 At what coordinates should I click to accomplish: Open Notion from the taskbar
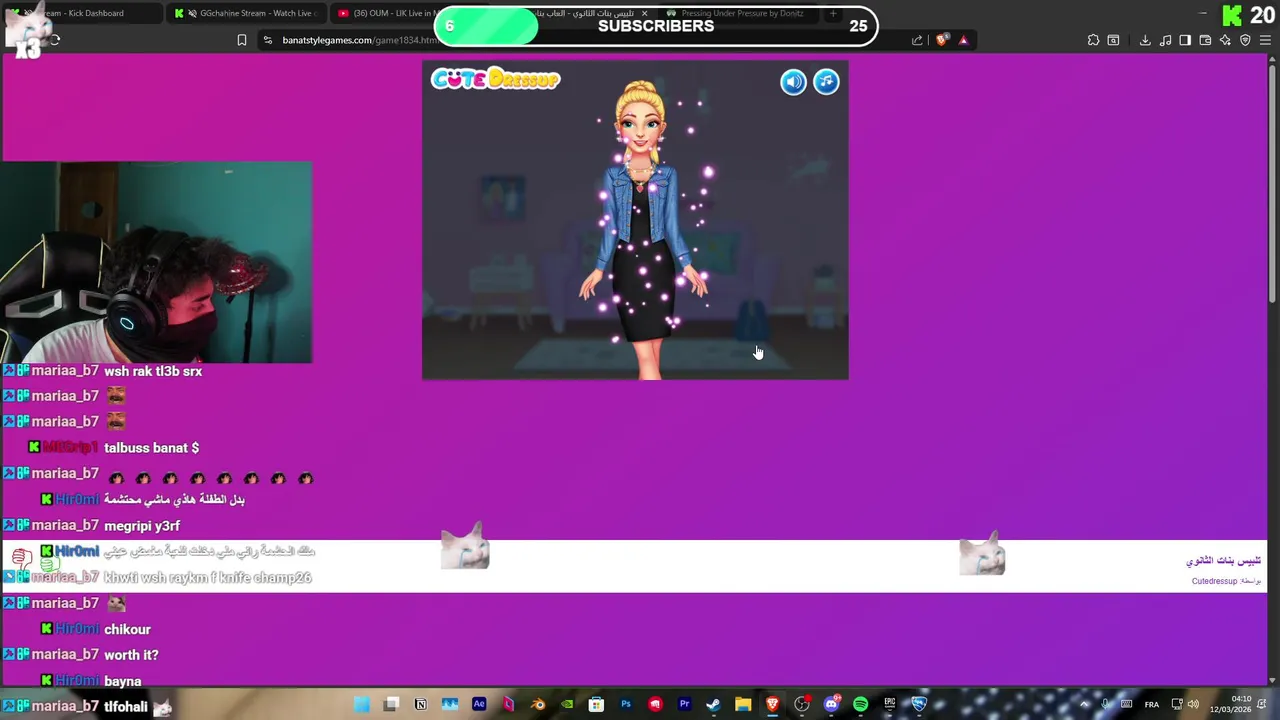pos(421,704)
